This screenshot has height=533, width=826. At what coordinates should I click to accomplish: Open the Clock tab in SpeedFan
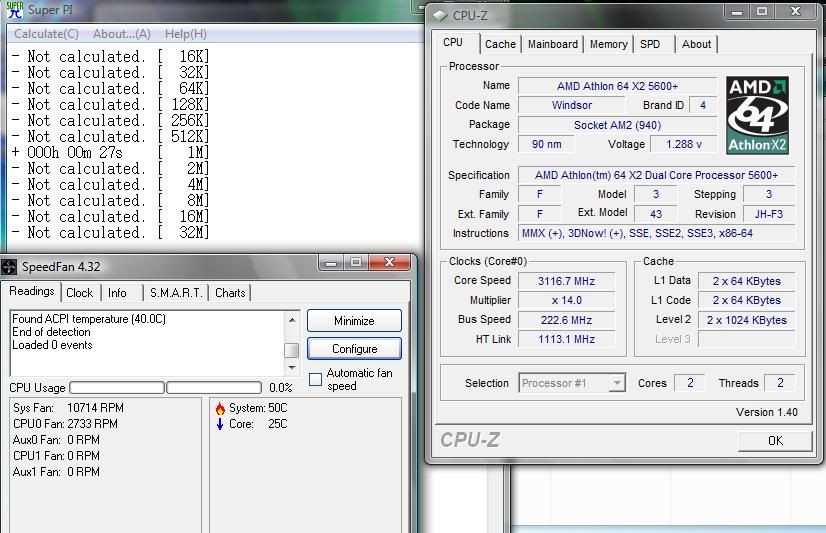(80, 293)
